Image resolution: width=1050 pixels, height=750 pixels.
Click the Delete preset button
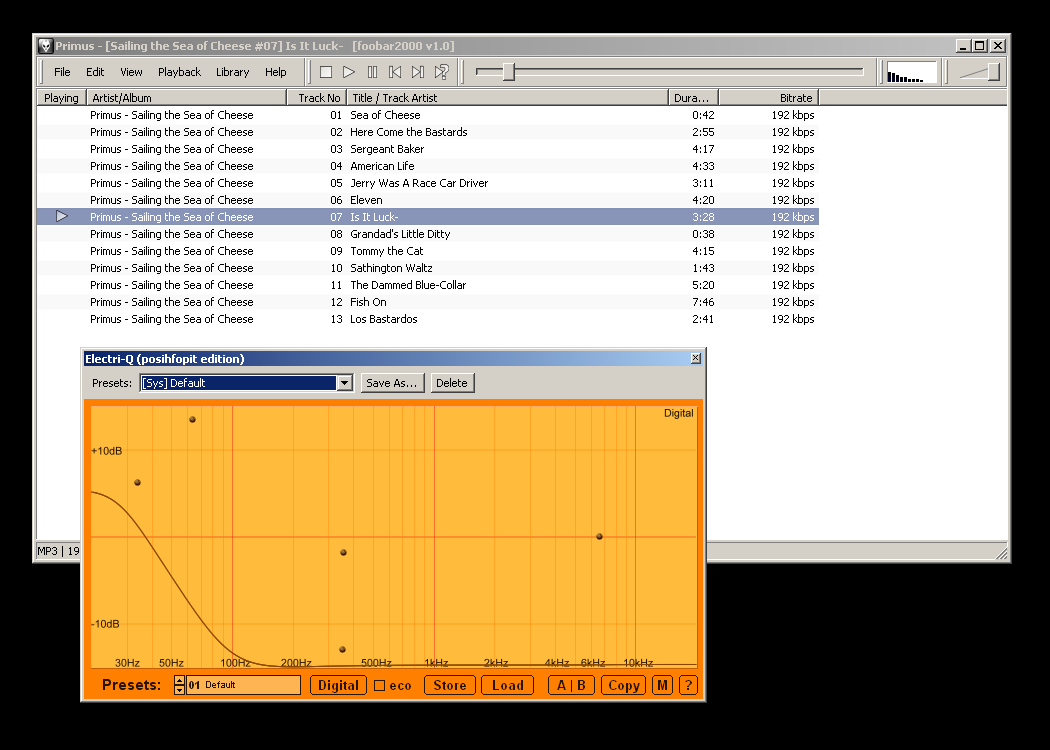(x=452, y=383)
